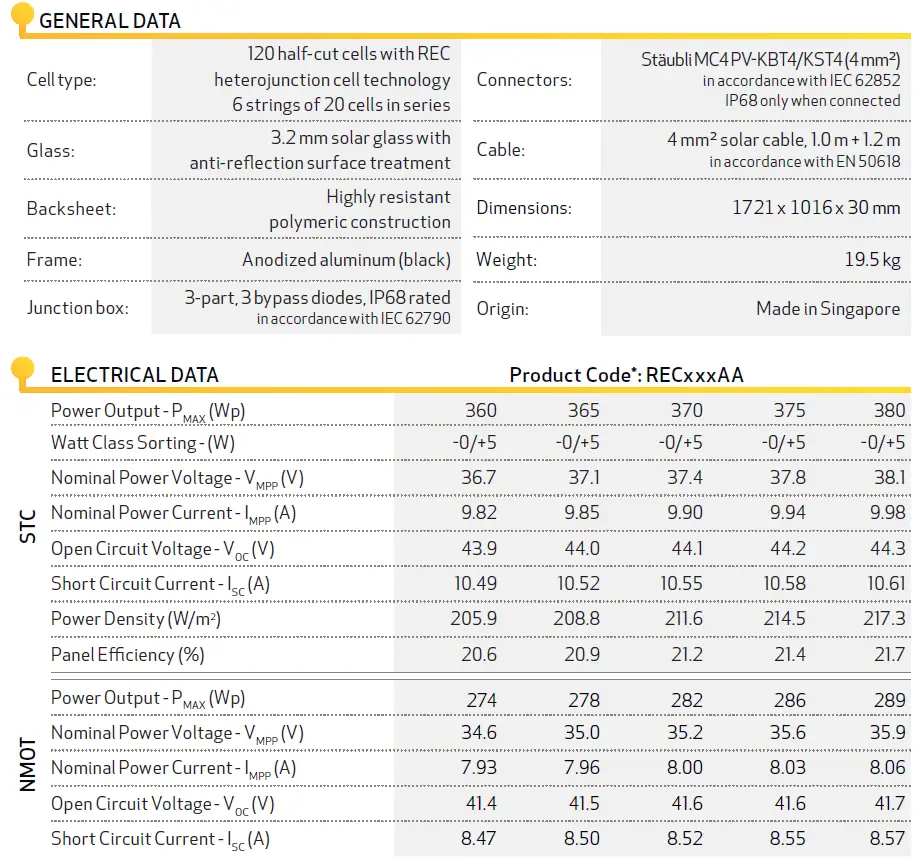This screenshot has width=919, height=862.
Task: Click the 'Connectors:' label
Action: point(524,80)
